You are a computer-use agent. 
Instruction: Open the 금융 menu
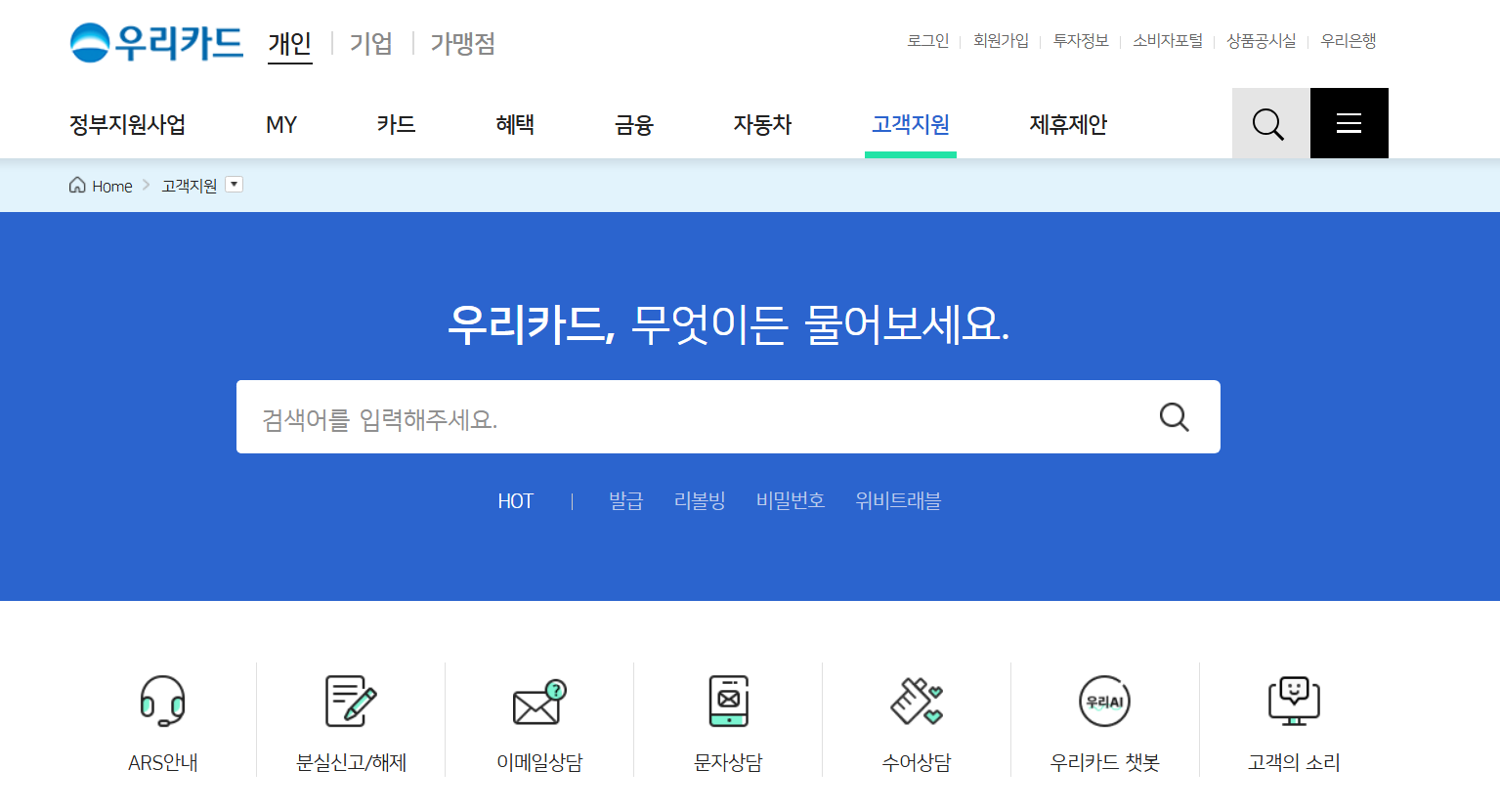(x=634, y=124)
